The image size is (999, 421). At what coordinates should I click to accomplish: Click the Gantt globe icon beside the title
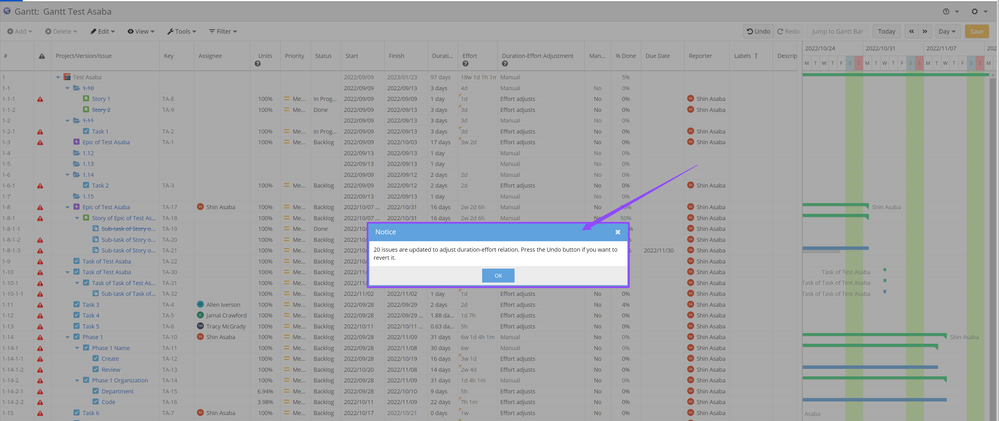(7, 11)
